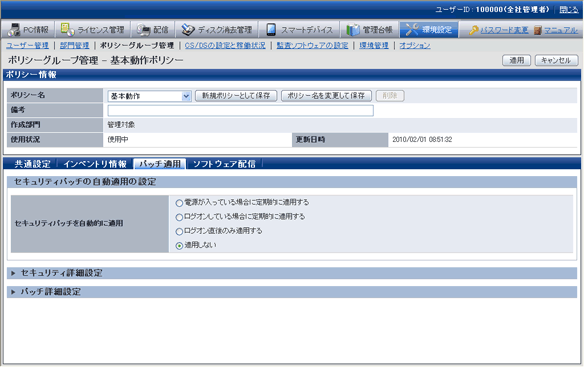Open CS/DSの設定と稼働状況 link
Viewport: 584px width, 367px height.
(225, 45)
